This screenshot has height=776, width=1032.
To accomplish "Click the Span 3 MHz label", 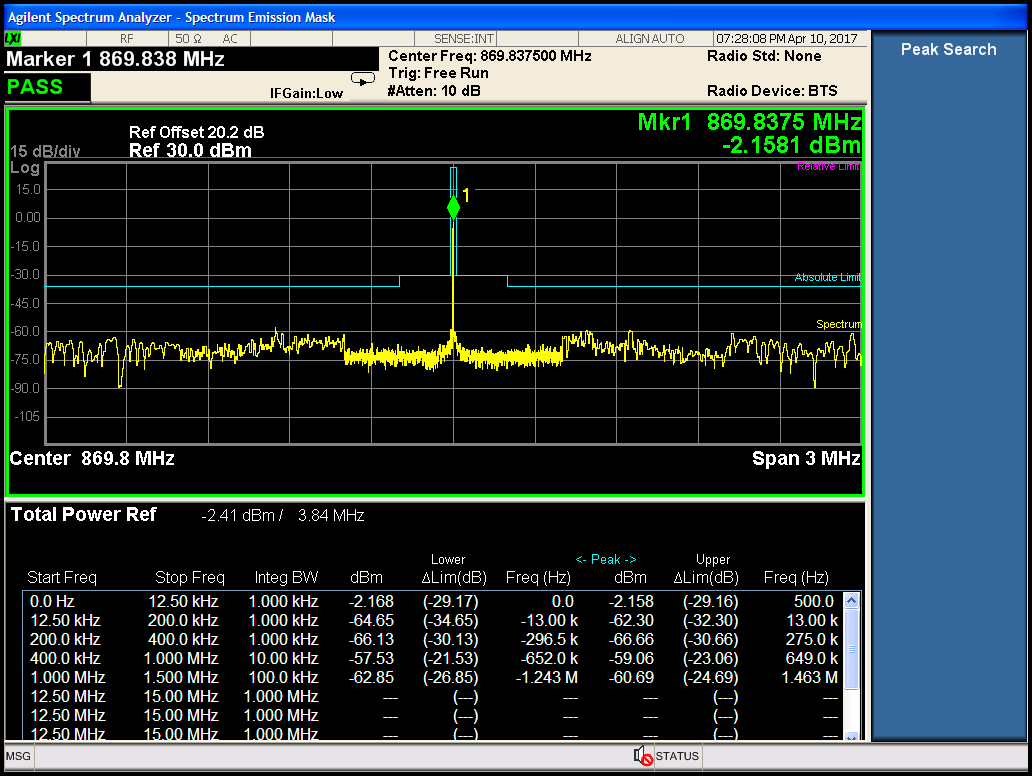I will pyautogui.click(x=805, y=459).
